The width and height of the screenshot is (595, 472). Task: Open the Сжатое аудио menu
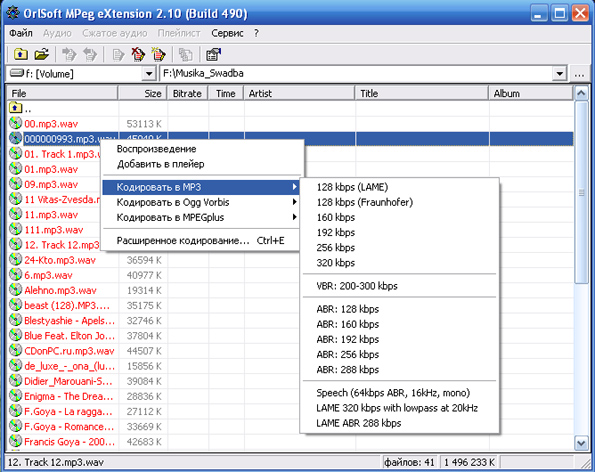(115, 33)
